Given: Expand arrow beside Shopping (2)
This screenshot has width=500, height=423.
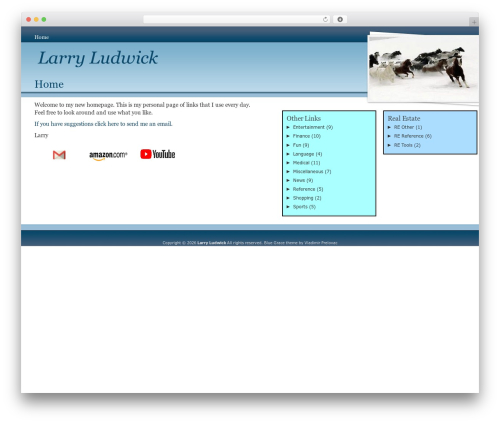Looking at the screenshot, I should point(288,198).
